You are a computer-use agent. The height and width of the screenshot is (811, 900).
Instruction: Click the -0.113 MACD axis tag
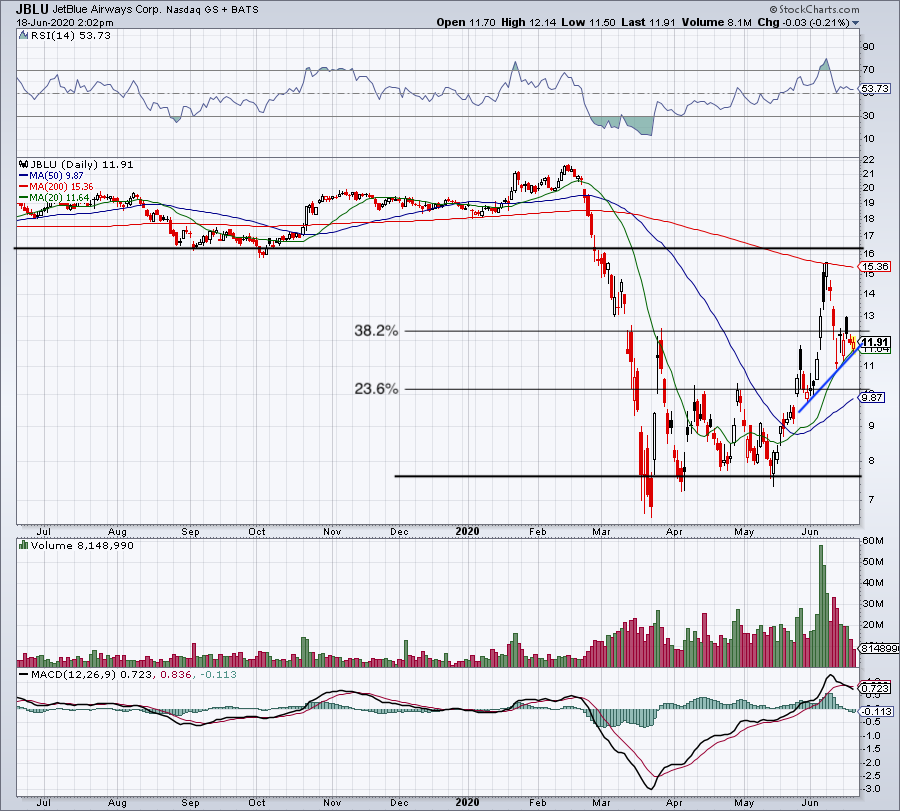[877, 711]
